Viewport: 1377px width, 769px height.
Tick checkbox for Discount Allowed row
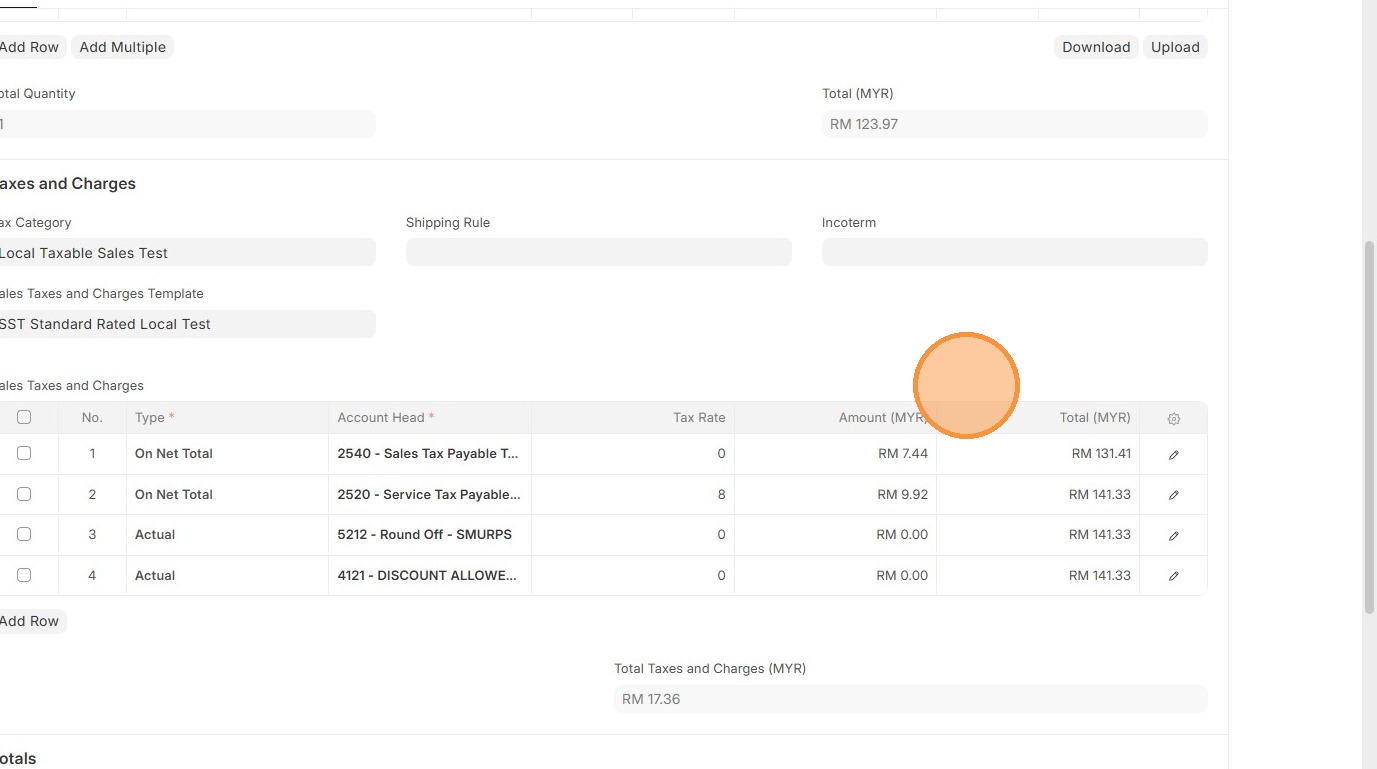(x=24, y=575)
